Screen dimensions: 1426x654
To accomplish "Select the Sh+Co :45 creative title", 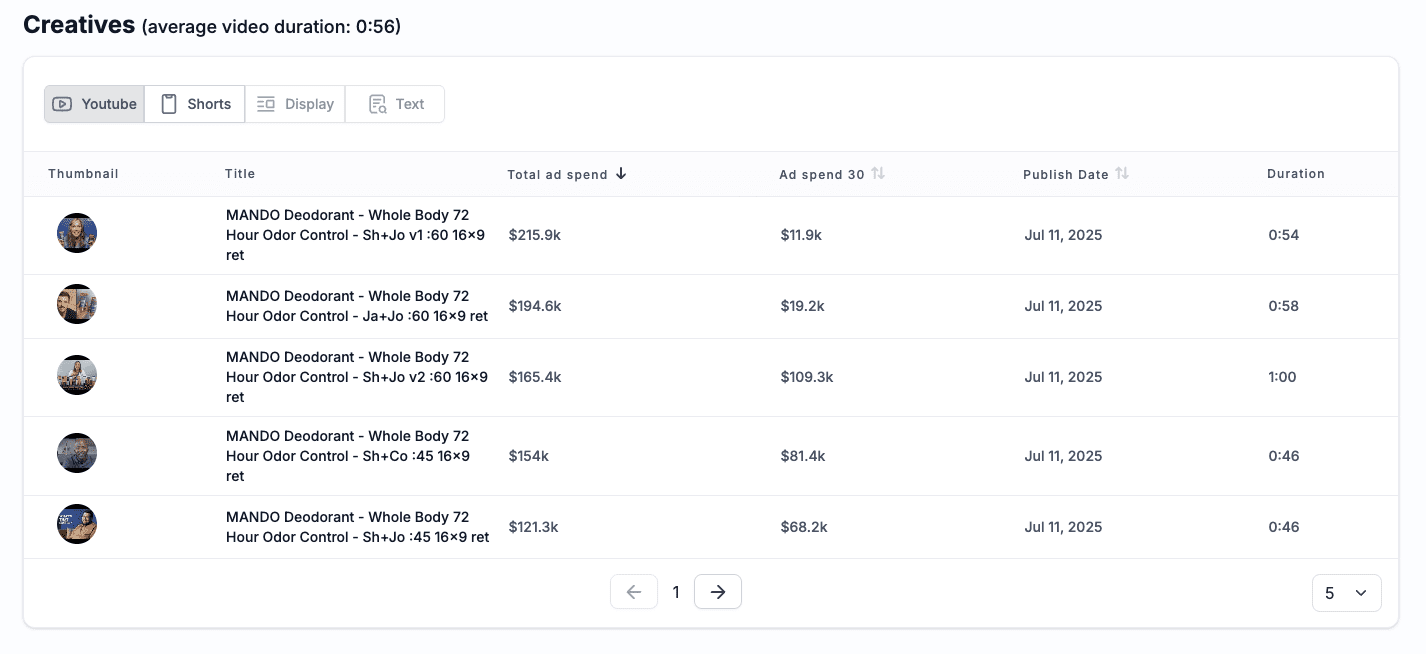I will pos(347,456).
